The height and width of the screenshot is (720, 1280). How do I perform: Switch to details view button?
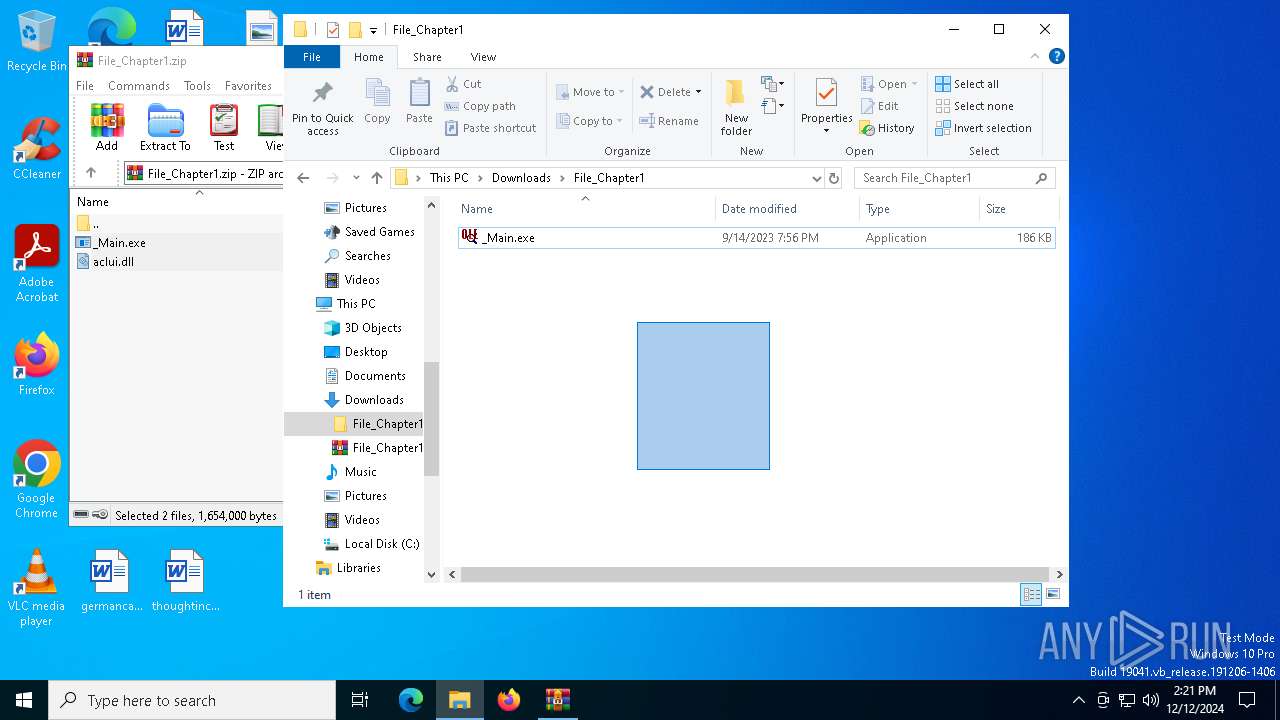tap(1031, 595)
